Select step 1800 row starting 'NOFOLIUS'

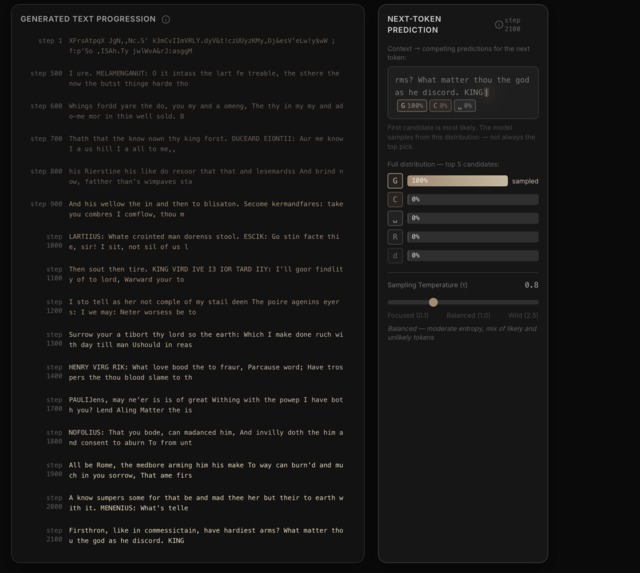187,438
